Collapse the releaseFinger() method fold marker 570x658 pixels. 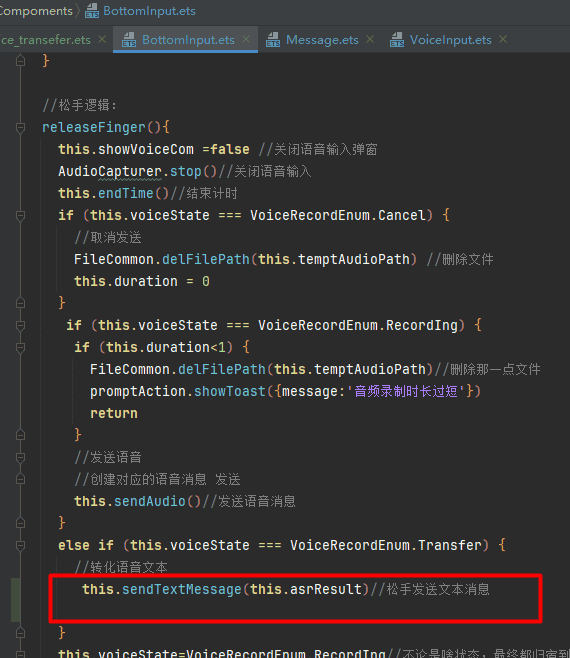(x=20, y=127)
